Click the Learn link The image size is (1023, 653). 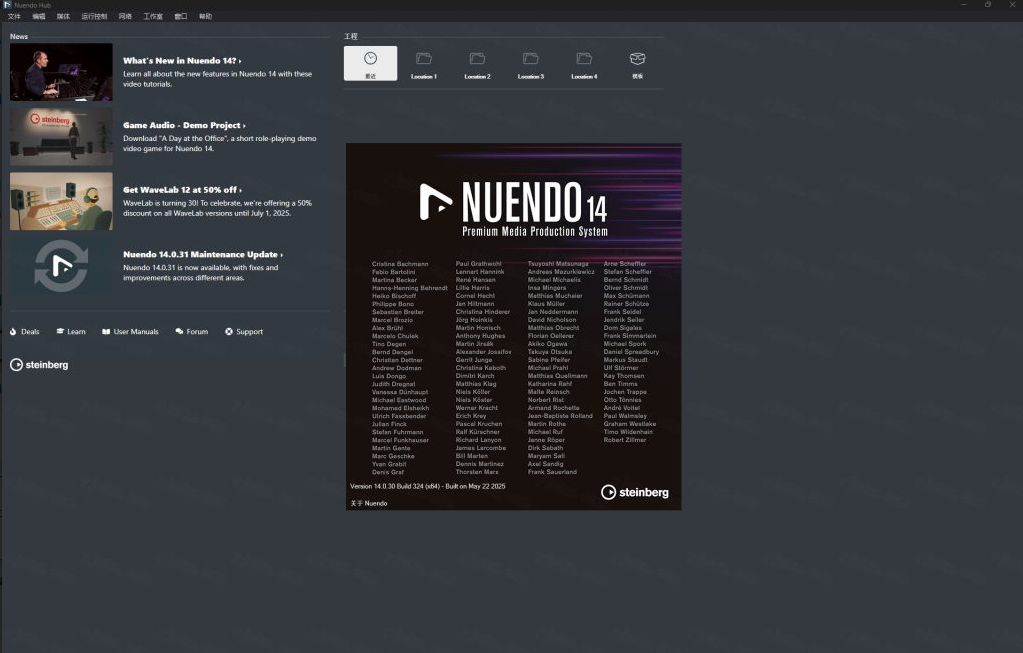pos(71,331)
